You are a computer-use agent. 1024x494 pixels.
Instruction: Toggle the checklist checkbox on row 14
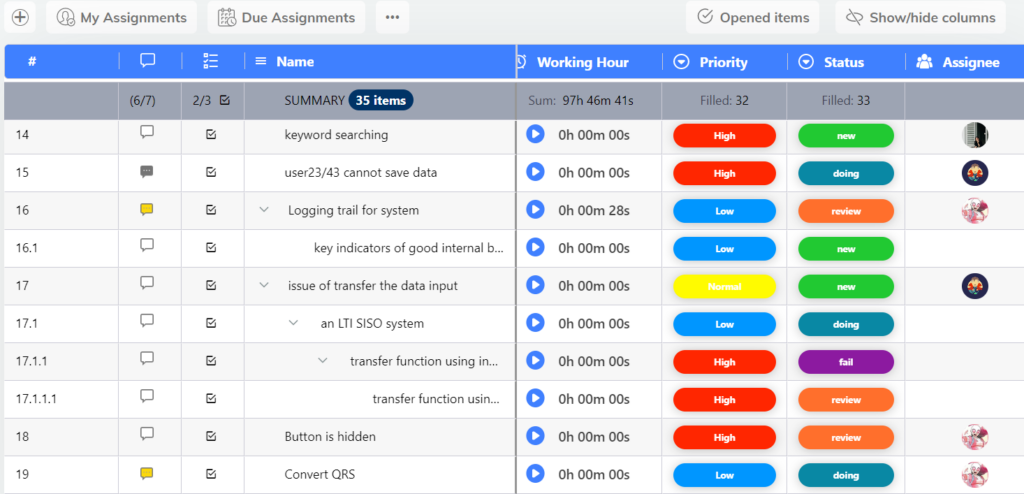tap(211, 134)
